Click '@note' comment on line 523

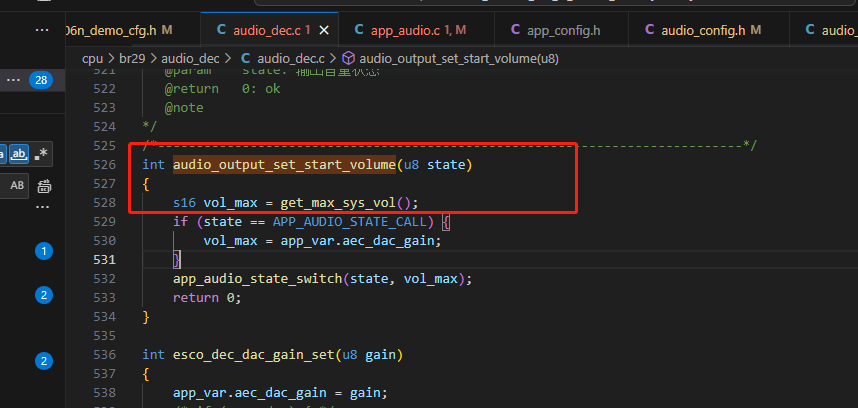point(184,108)
